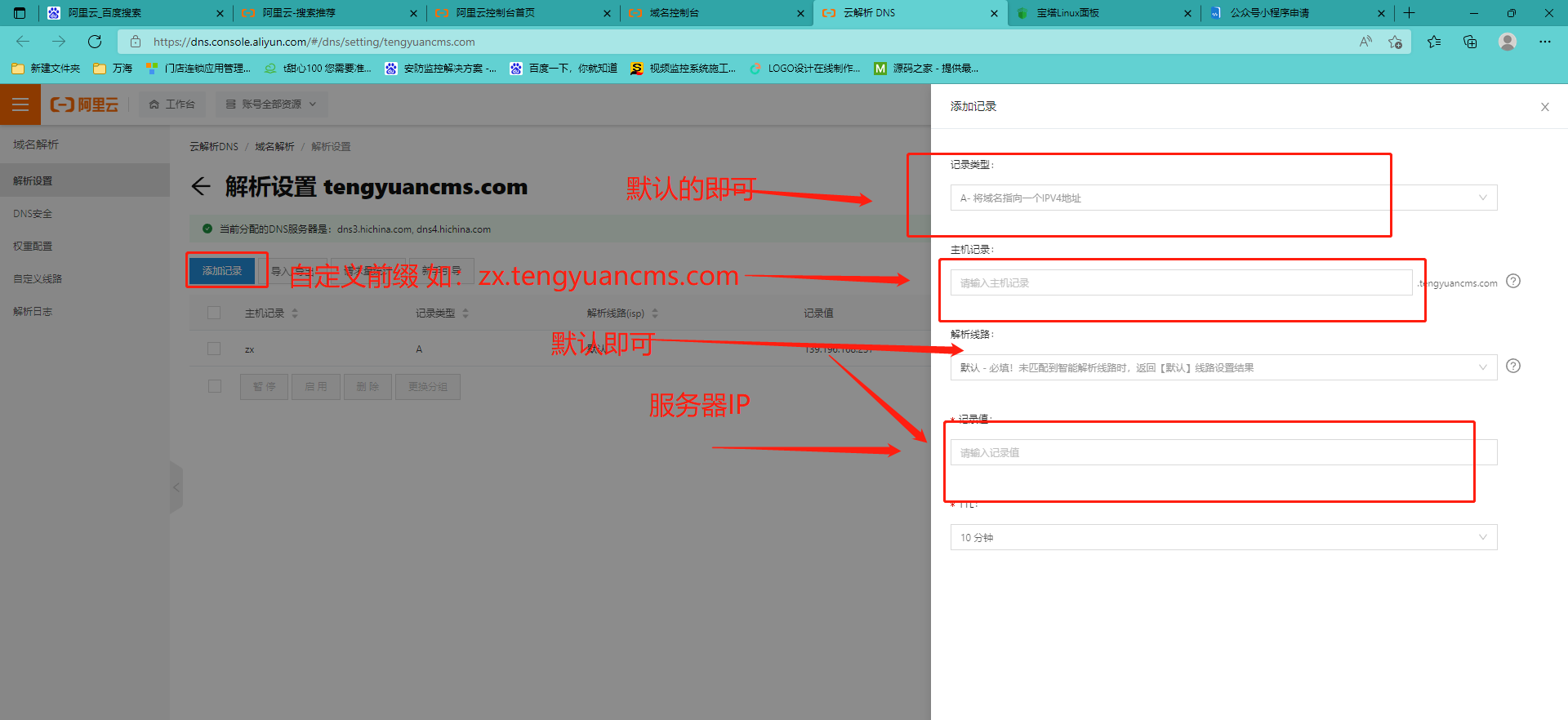The height and width of the screenshot is (720, 1568).
Task: Open 记录类型 dropdown
Action: (1223, 198)
